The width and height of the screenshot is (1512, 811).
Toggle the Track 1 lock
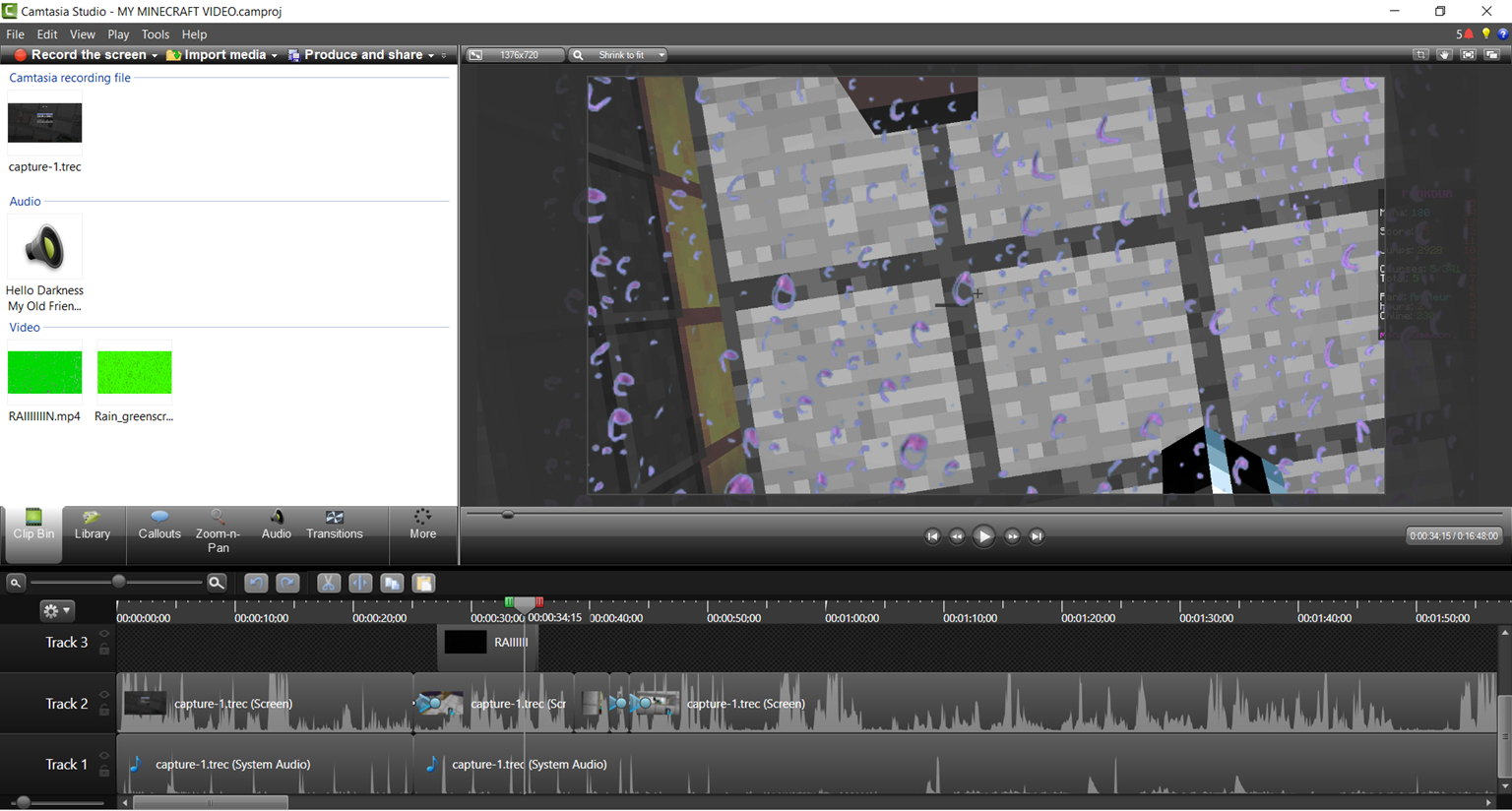coord(104,772)
